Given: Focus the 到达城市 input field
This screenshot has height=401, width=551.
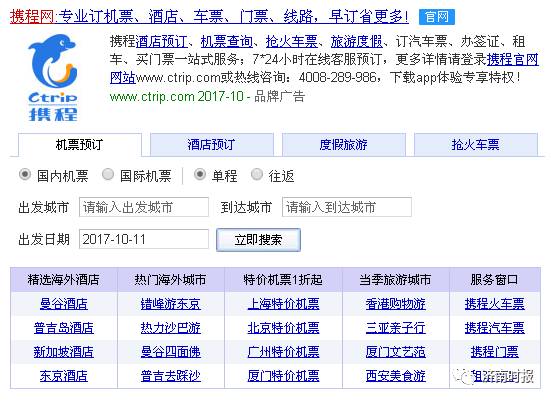Looking at the screenshot, I should coord(347,207).
